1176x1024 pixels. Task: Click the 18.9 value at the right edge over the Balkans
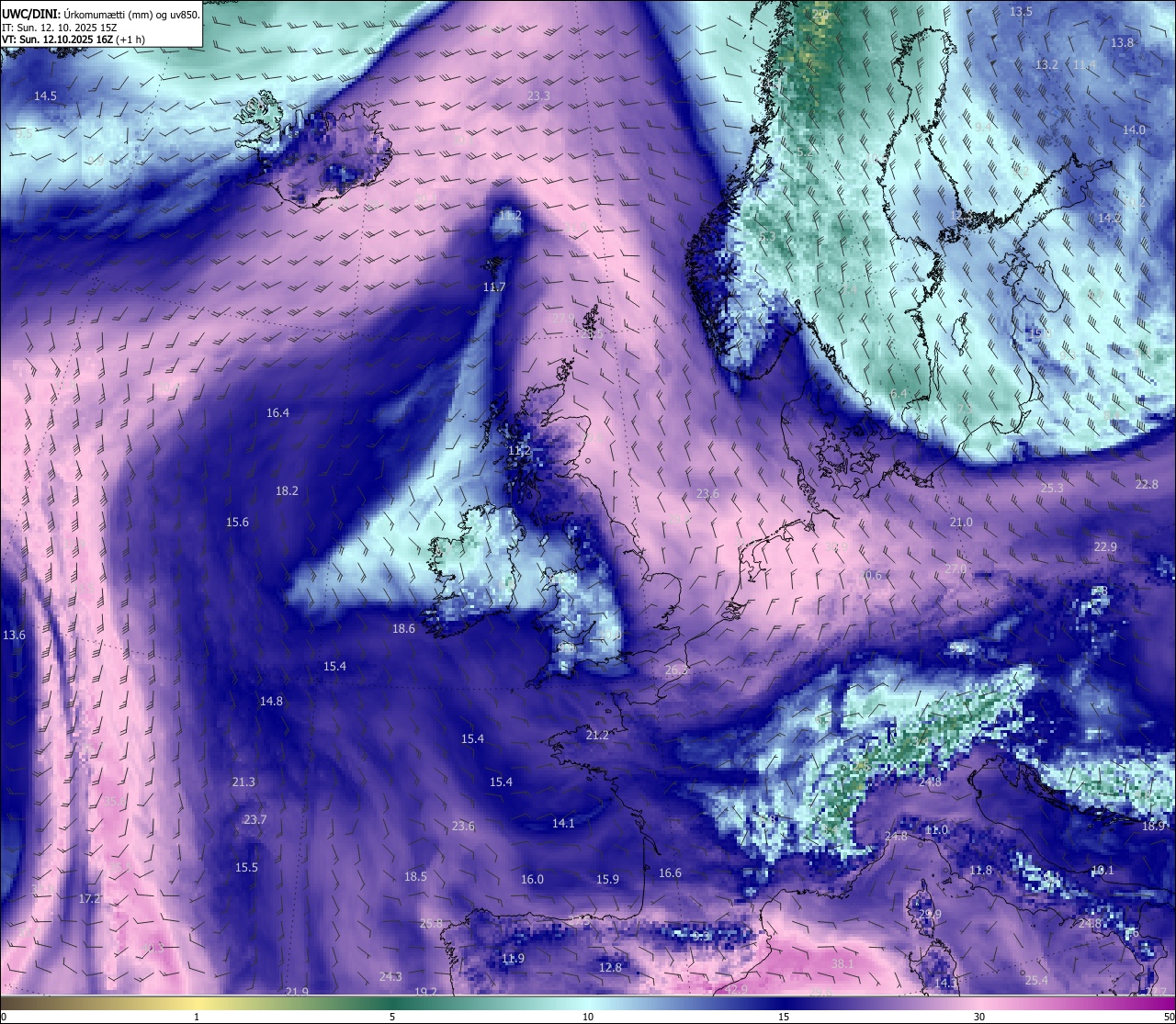[x=1153, y=827]
